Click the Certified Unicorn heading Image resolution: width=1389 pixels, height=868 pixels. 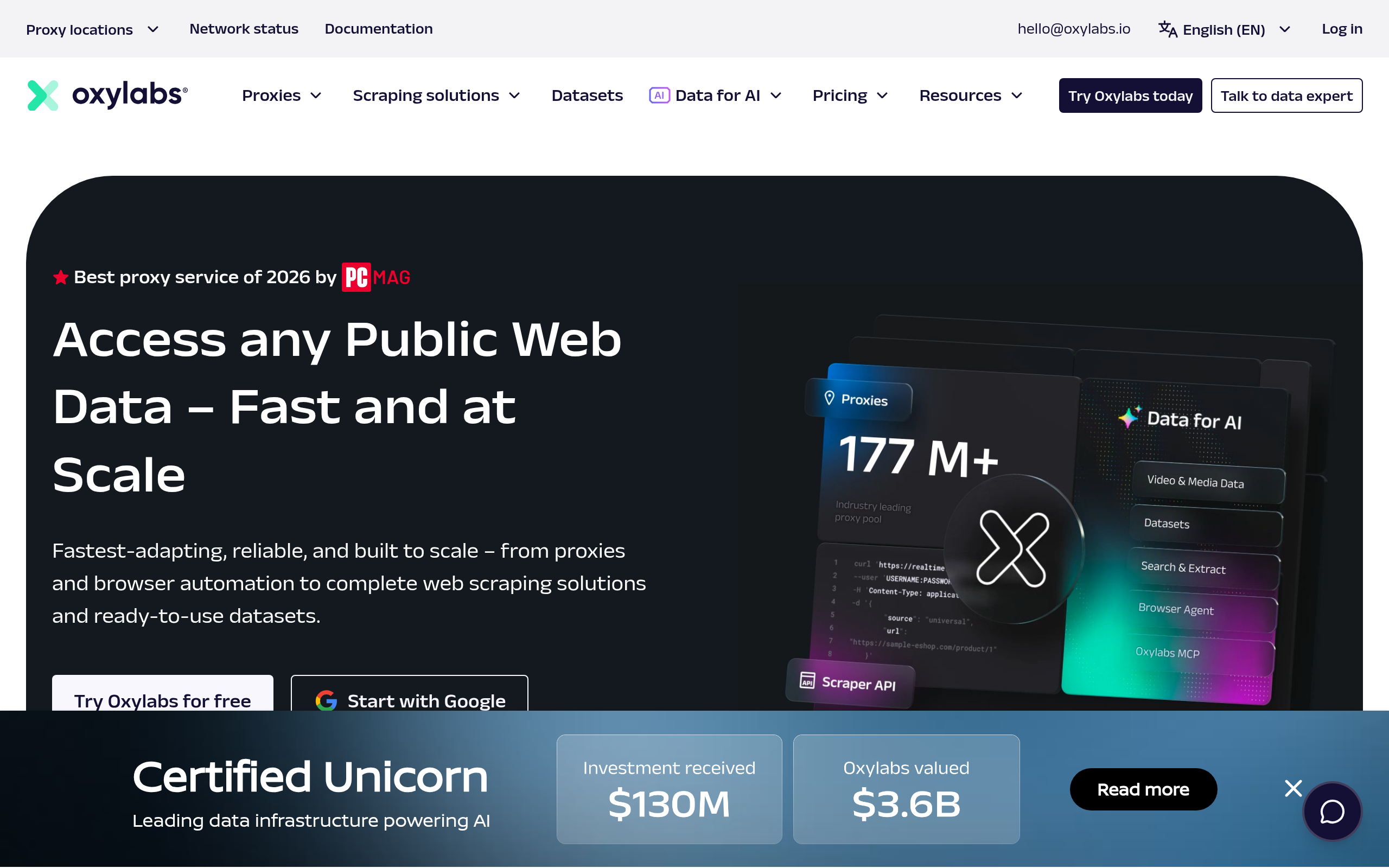click(310, 776)
